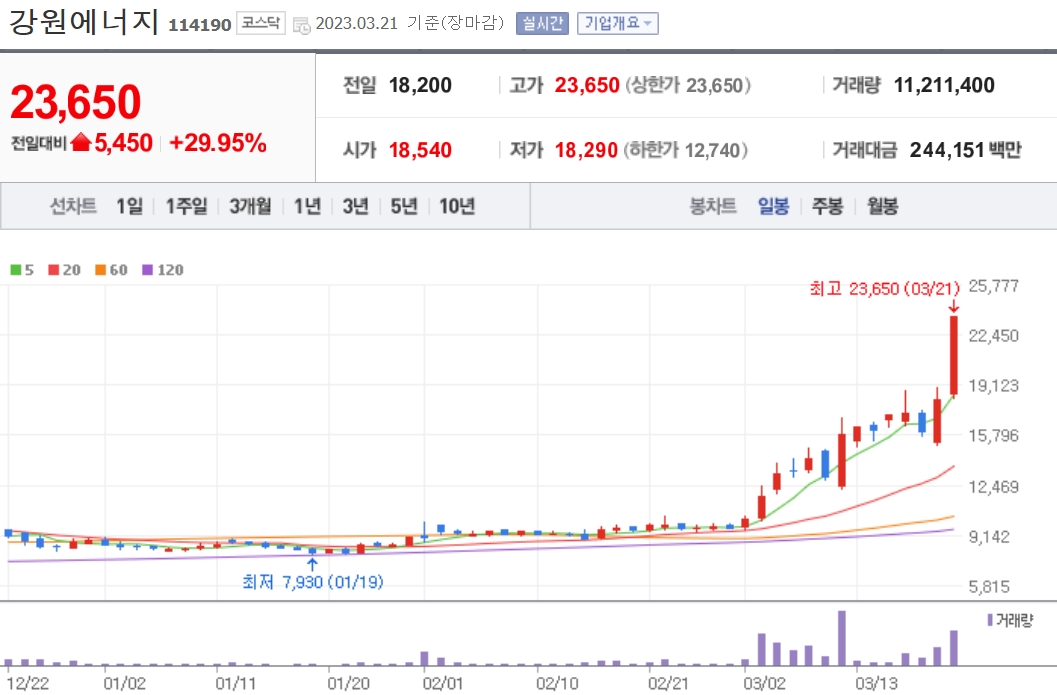The width and height of the screenshot is (1057, 695).
Task: Select the 1주일 line chart tab
Action: 187,206
